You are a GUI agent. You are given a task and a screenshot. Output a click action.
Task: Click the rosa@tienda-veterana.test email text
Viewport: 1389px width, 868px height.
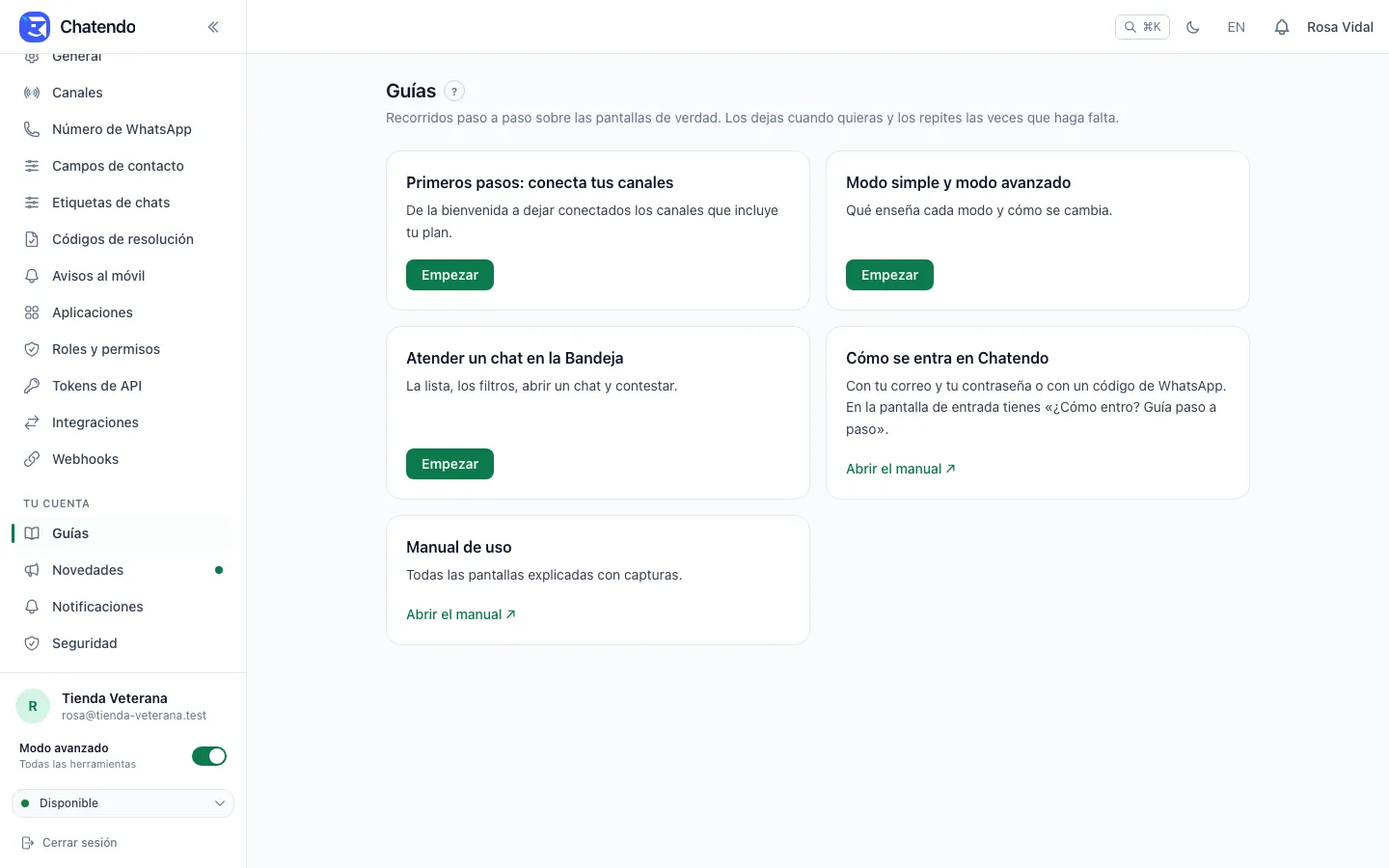pos(134,716)
